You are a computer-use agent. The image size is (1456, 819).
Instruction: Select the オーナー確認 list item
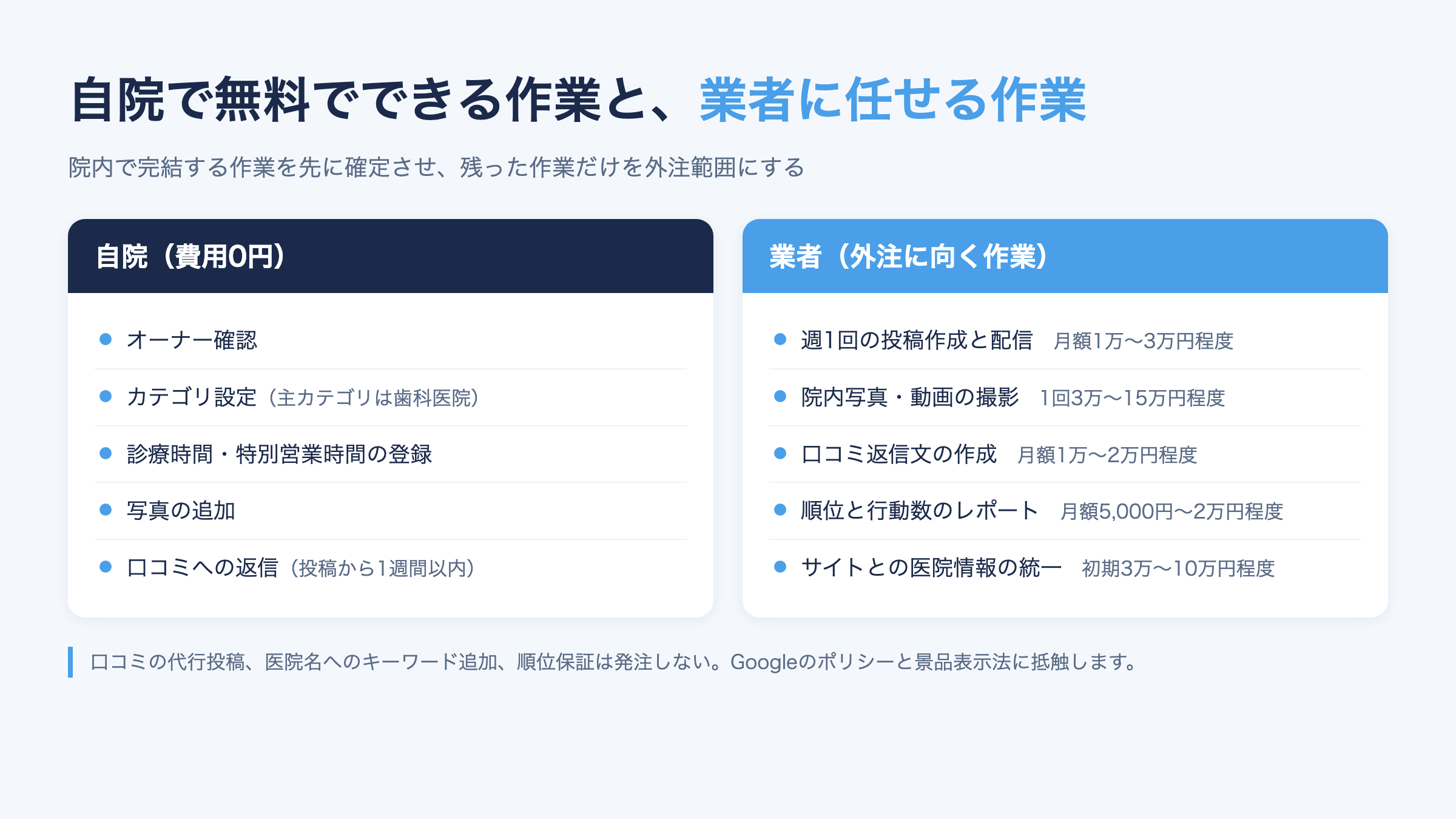[x=391, y=340]
